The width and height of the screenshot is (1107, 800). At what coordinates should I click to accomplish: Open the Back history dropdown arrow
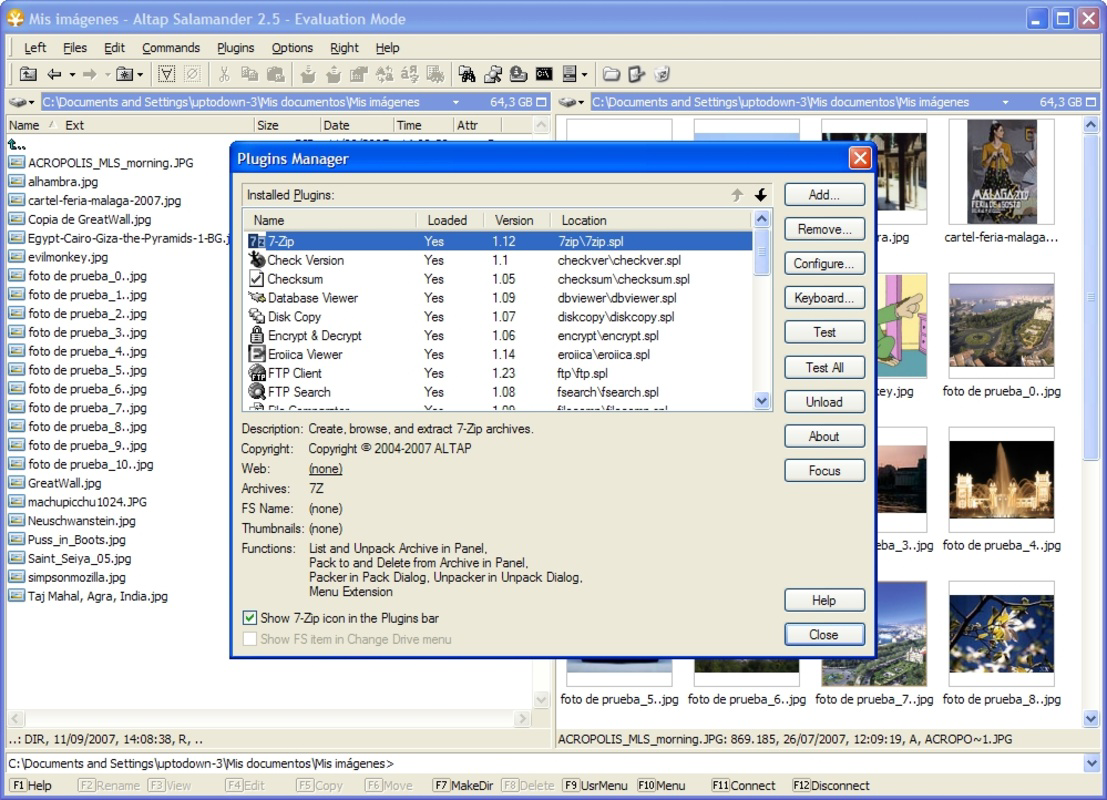point(72,74)
